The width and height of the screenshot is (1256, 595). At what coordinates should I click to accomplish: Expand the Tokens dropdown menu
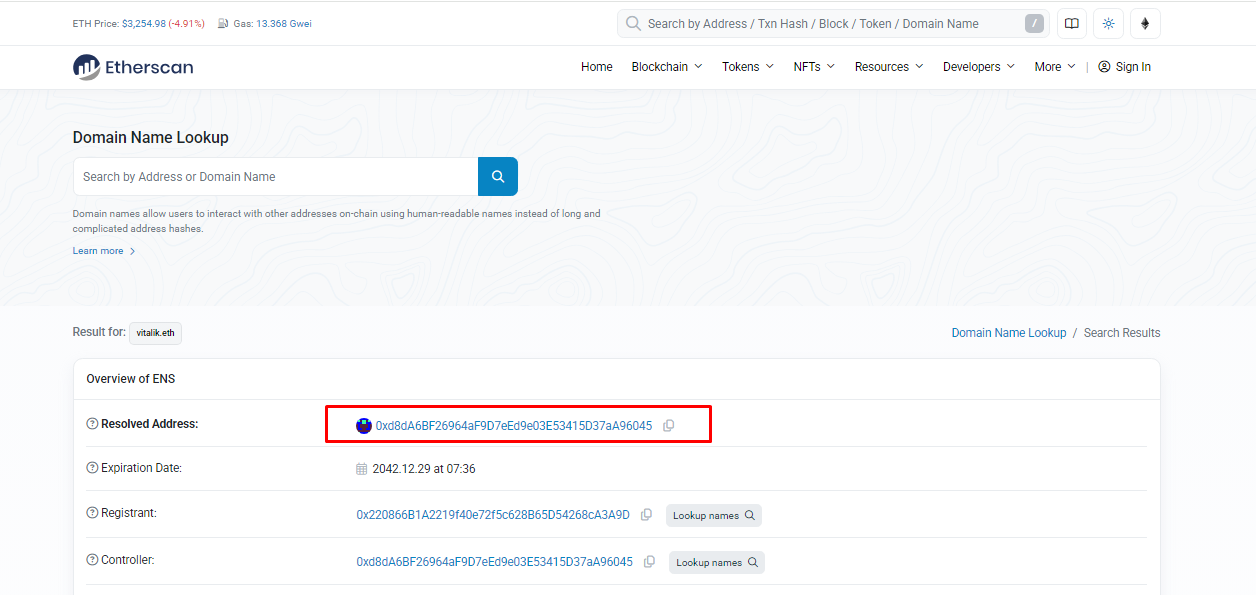pyautogui.click(x=747, y=67)
